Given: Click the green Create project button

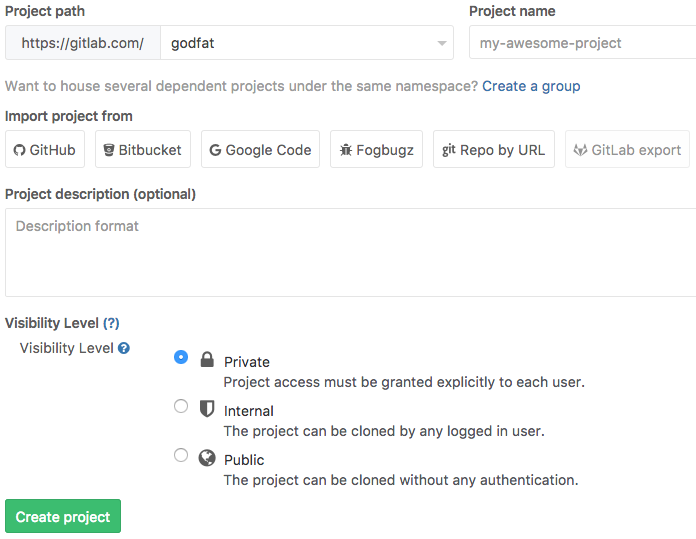Looking at the screenshot, I should 63,516.
